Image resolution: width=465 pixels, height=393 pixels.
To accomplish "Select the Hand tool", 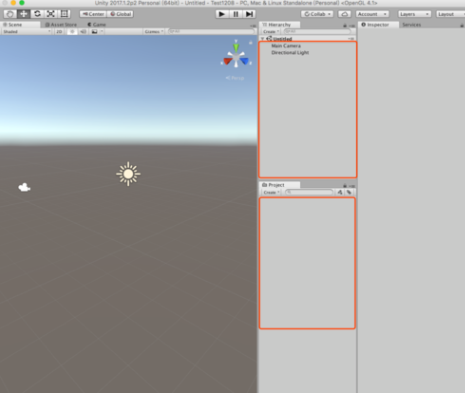I will click(10, 14).
